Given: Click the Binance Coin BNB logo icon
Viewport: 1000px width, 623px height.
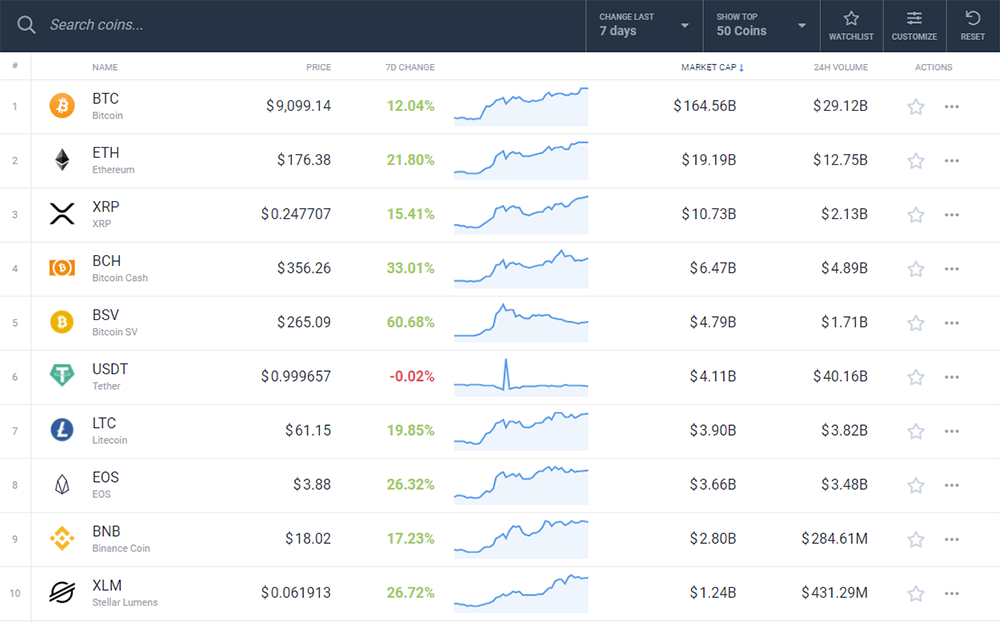Looking at the screenshot, I should click(x=62, y=539).
